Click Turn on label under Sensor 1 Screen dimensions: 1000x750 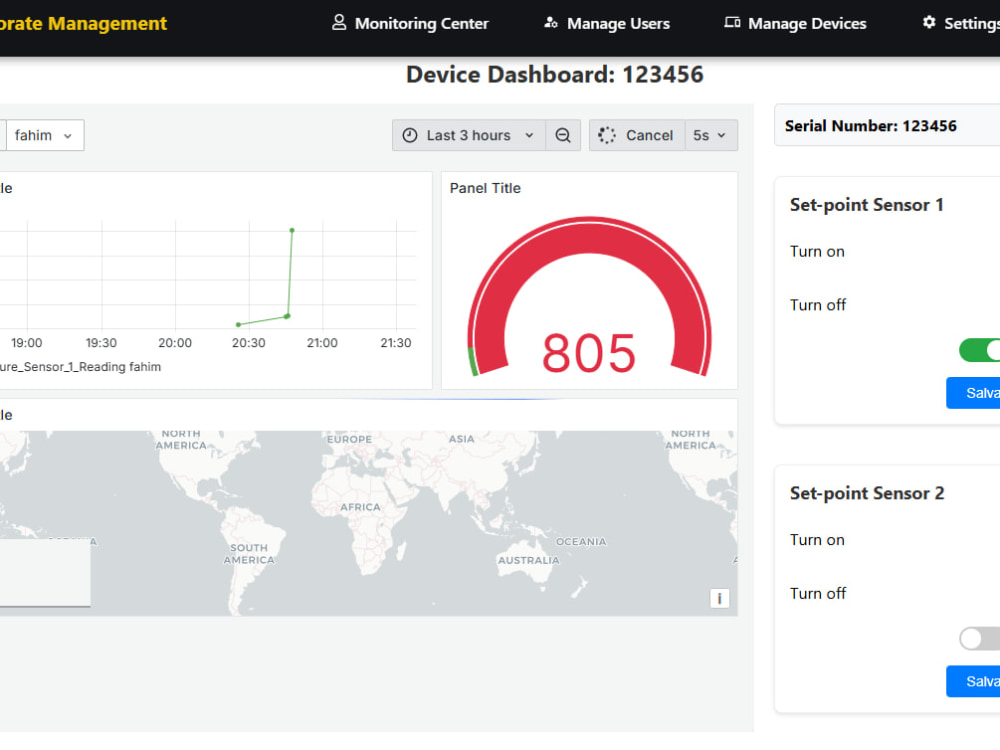coord(817,251)
